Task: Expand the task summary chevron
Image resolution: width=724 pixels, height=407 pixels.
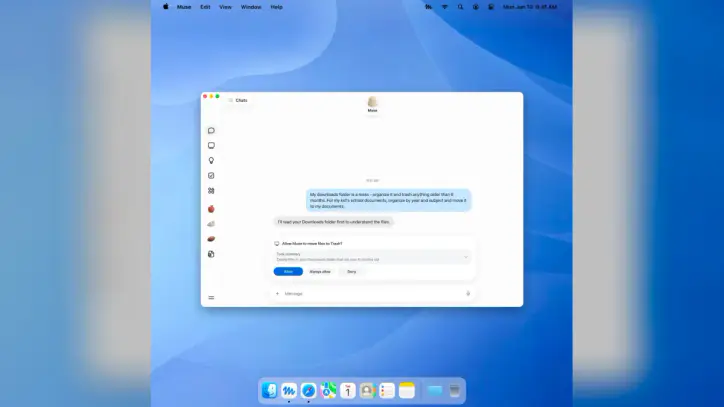Action: (465, 257)
